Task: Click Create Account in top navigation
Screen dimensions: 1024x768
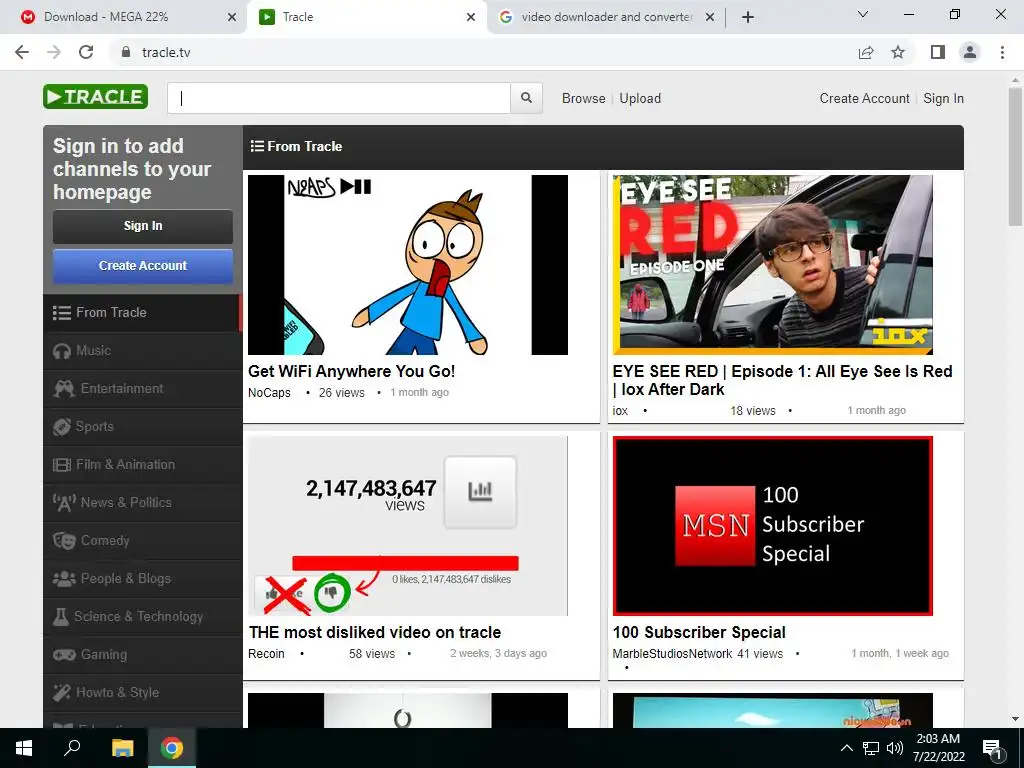Action: point(864,98)
